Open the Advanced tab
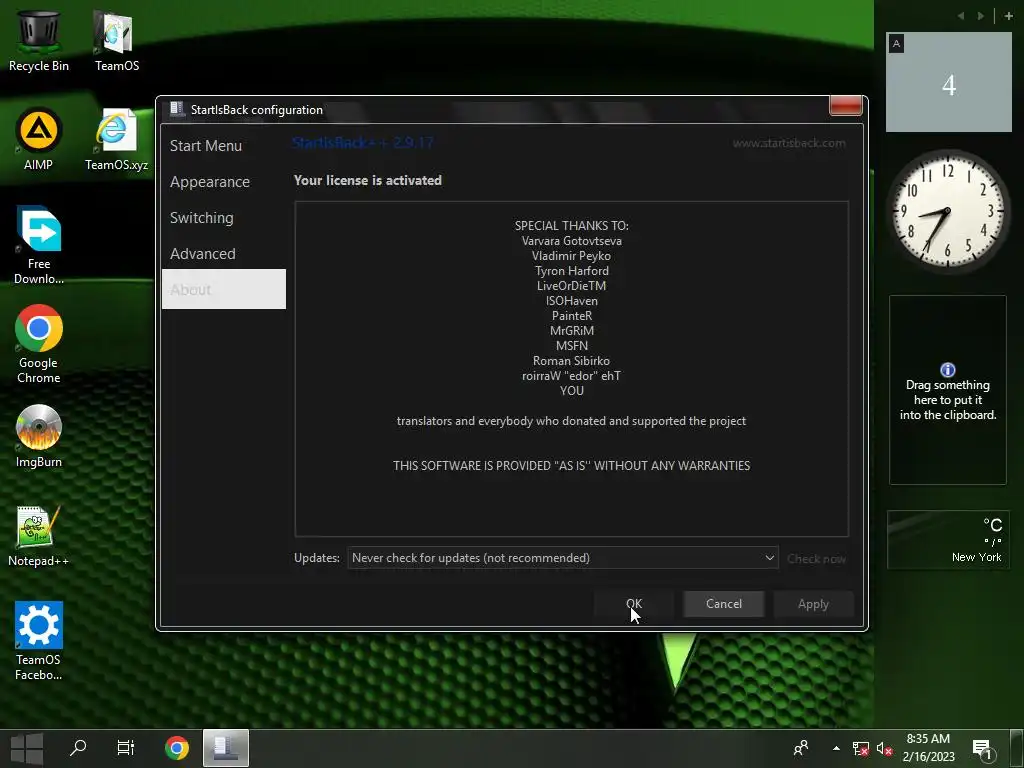Screen dimensions: 1024x768 pos(223,253)
